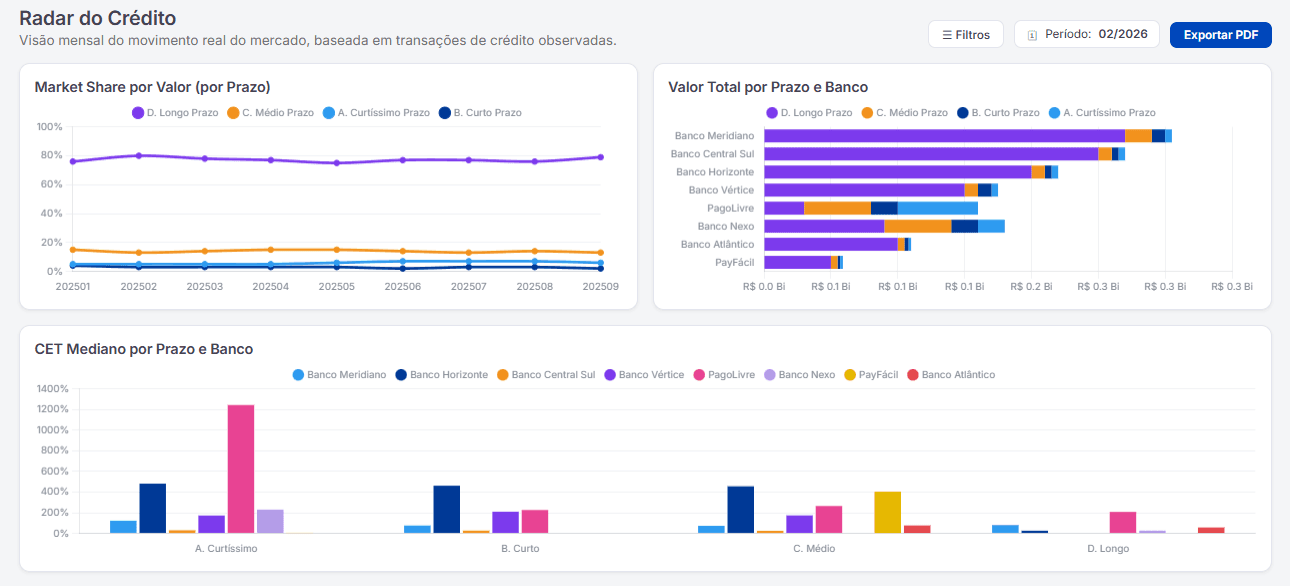This screenshot has width=1290, height=586.
Task: Click the yellow PayFácil bar in C. Médio
Action: click(x=888, y=512)
